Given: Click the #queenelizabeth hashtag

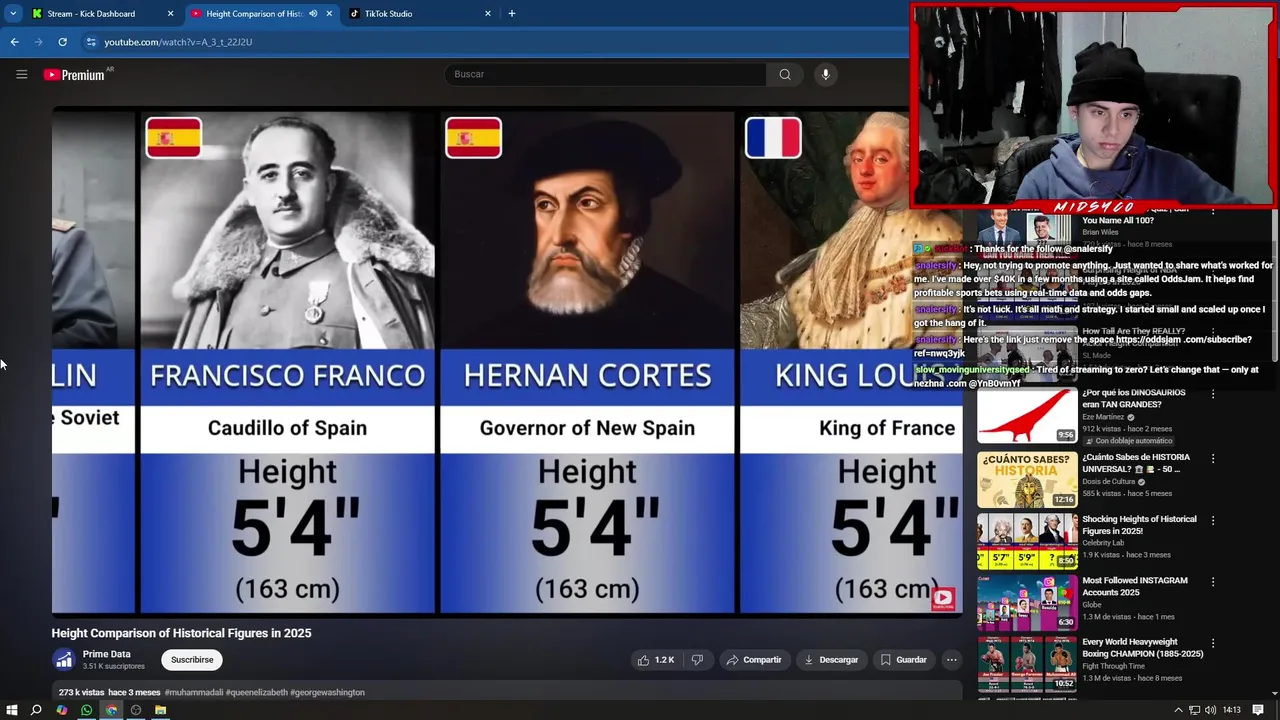Looking at the screenshot, I should point(256,692).
